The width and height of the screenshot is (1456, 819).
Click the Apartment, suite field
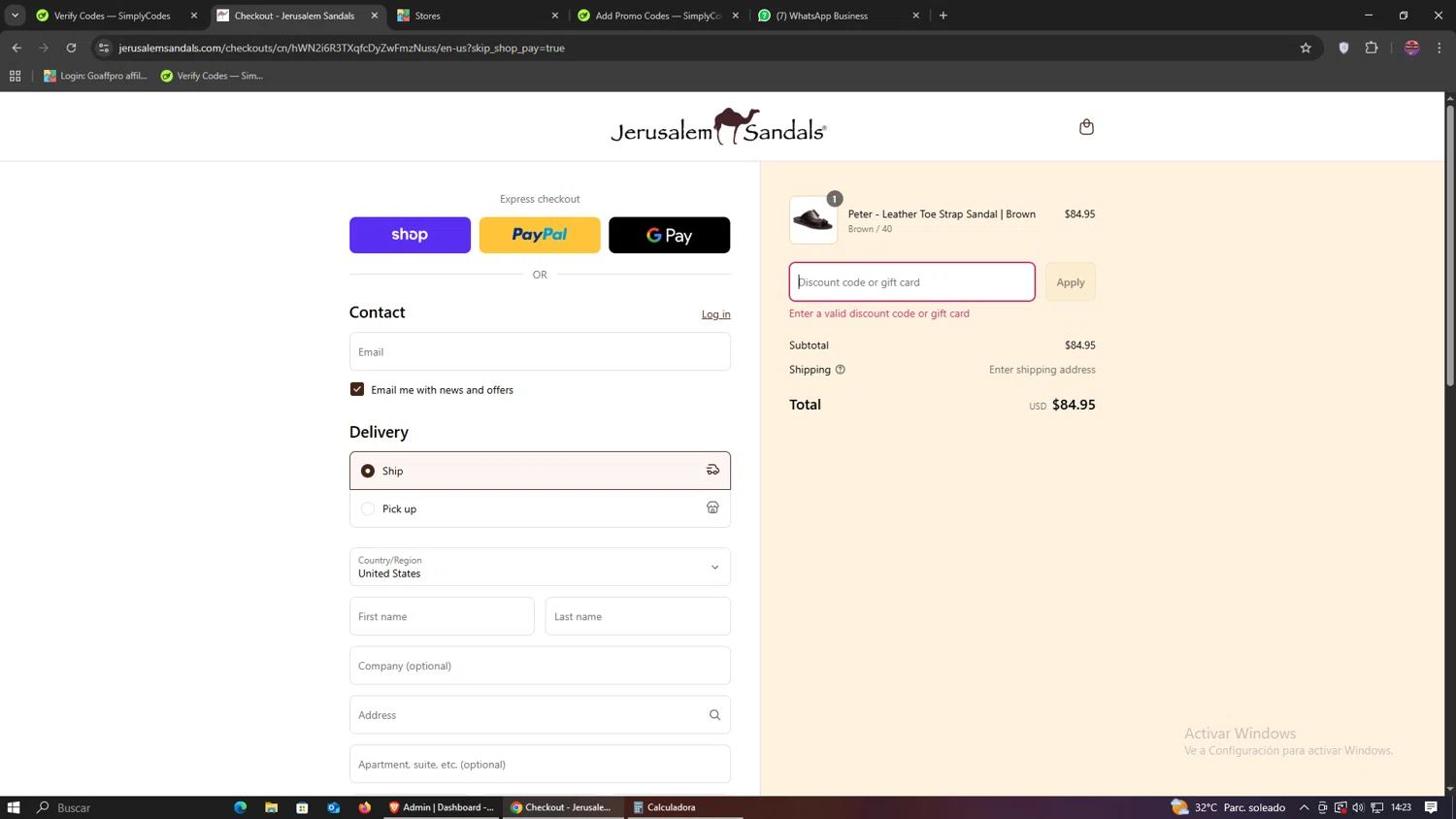[x=540, y=765]
